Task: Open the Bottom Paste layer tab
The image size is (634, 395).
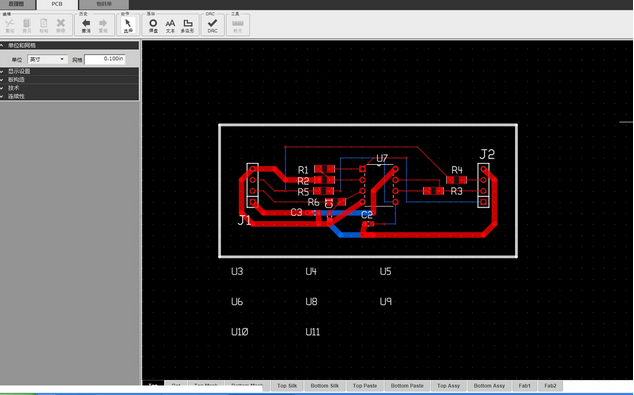Action: click(407, 386)
